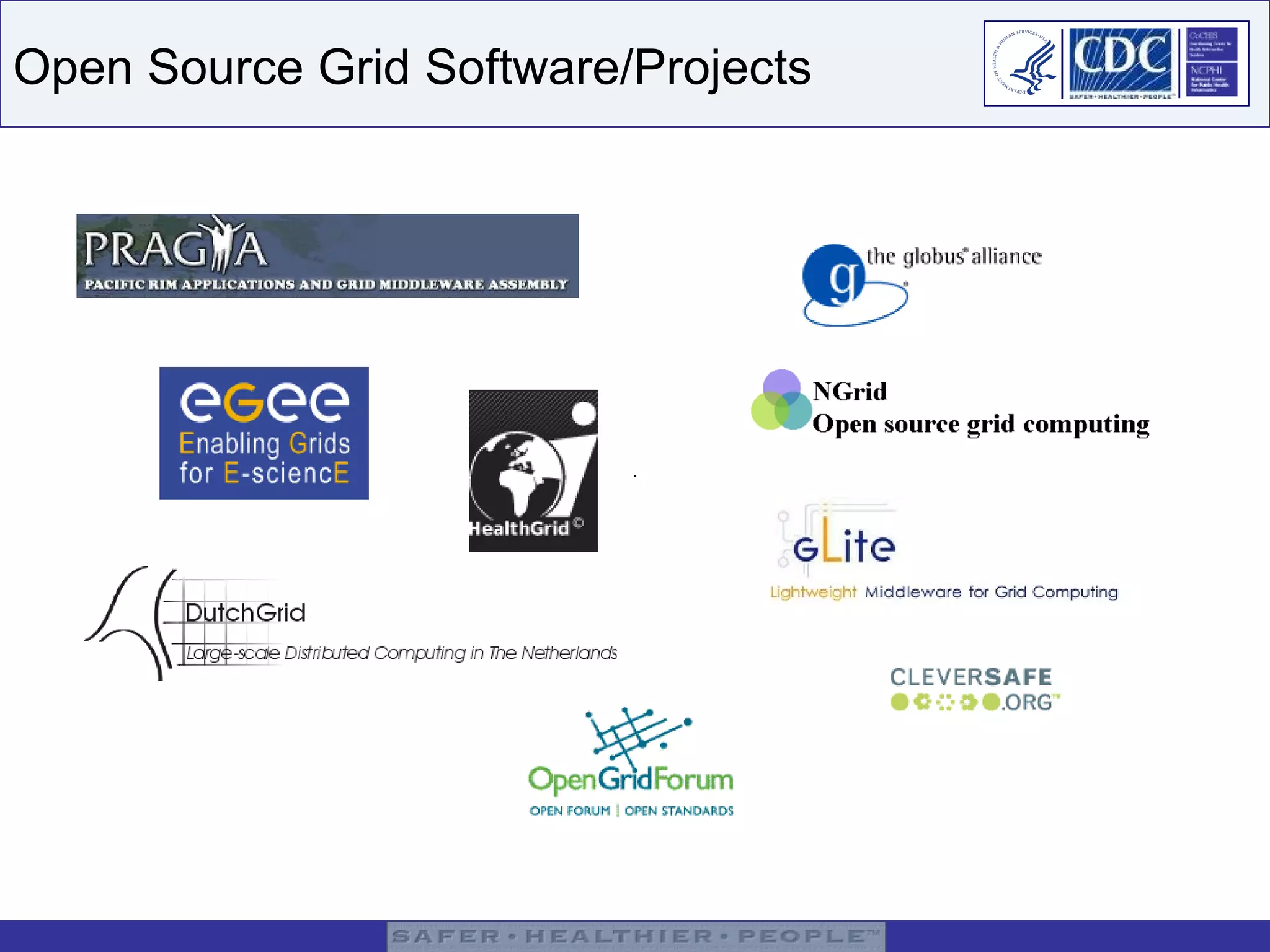Click 'Large-scale Distributed Computing in The Netherlands' text
Screen dimensions: 1270x952
[402, 653]
